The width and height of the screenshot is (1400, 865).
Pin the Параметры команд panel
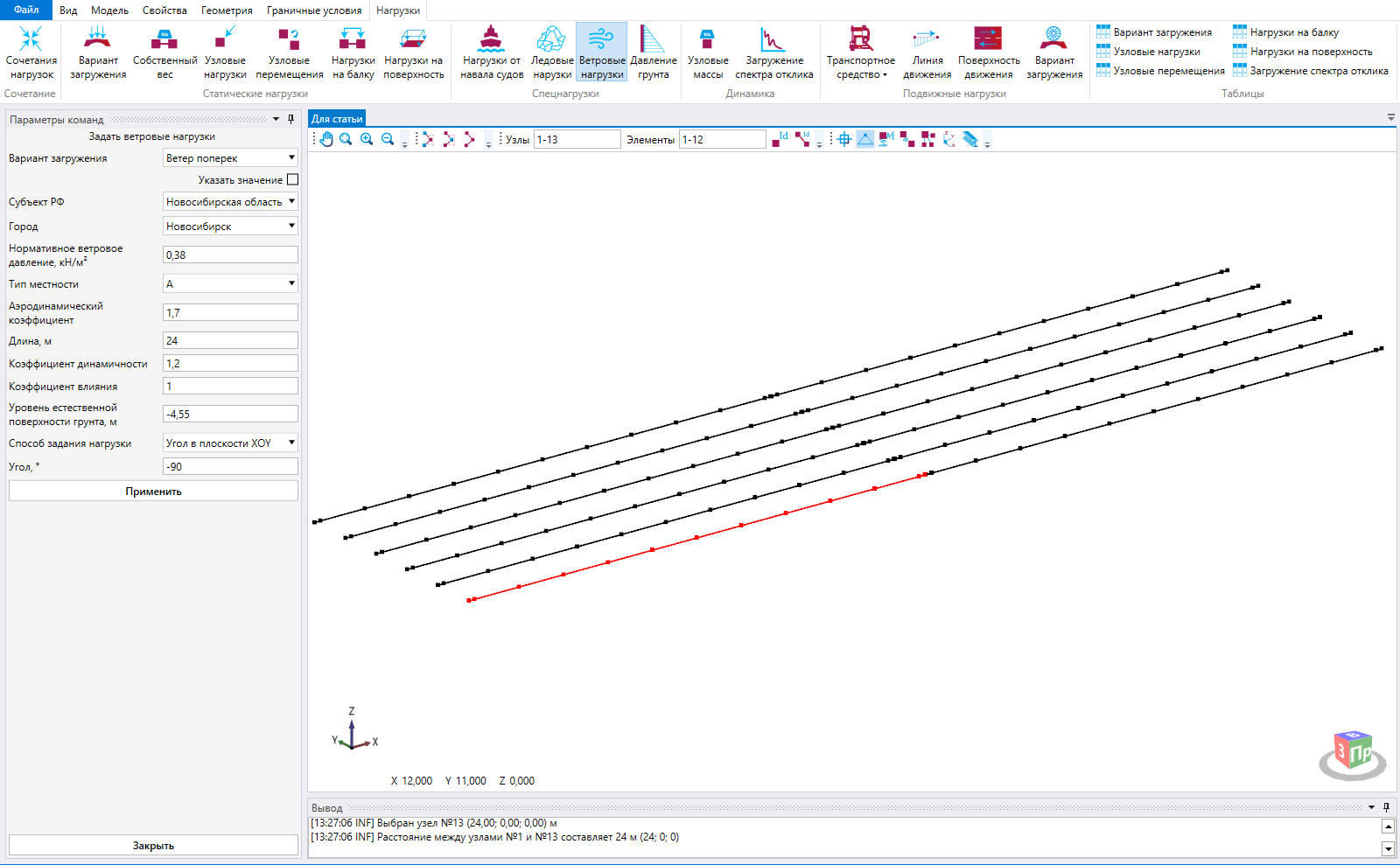pyautogui.click(x=291, y=119)
